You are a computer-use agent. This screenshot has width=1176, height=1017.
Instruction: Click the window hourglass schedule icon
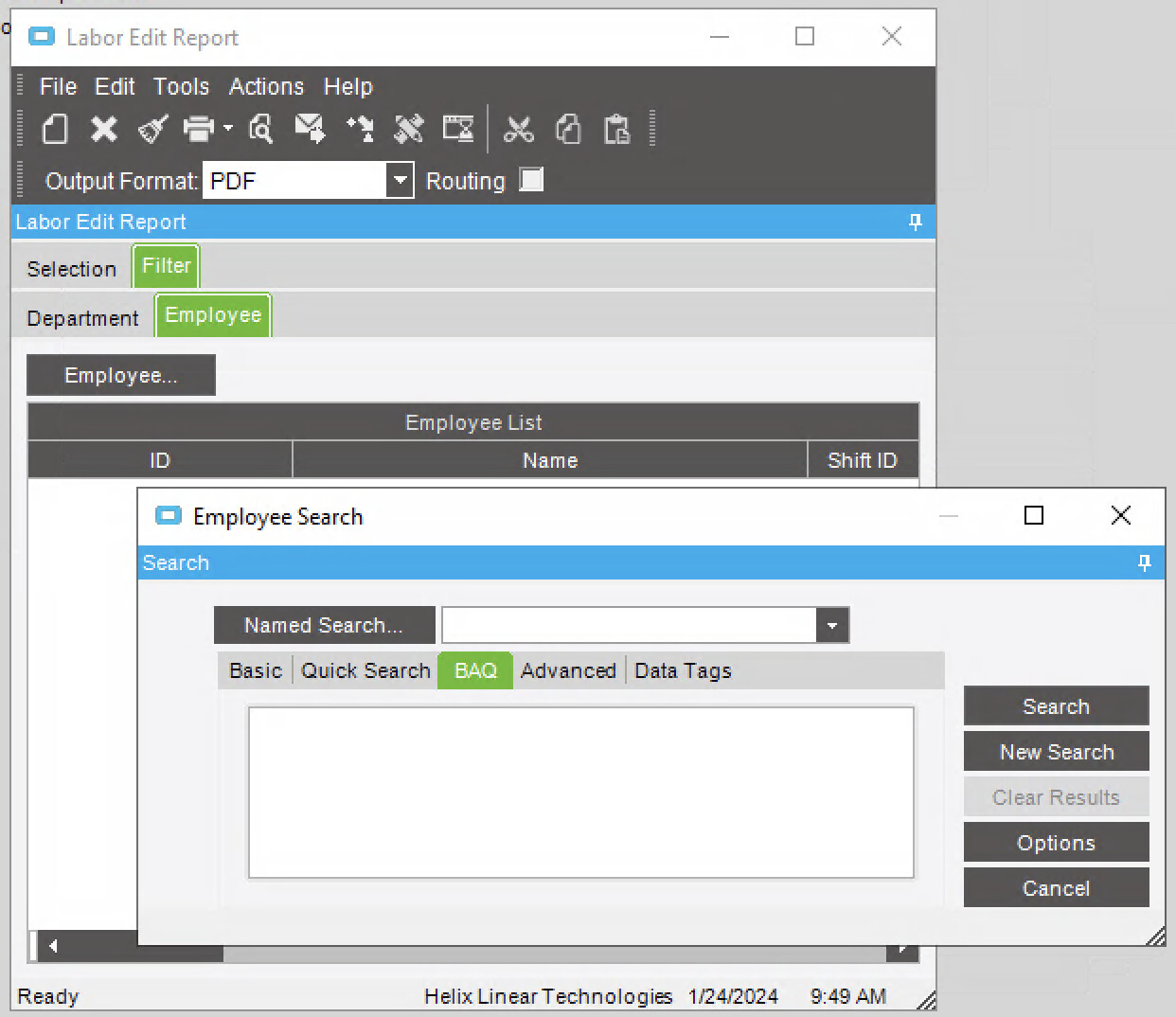pyautogui.click(x=458, y=129)
